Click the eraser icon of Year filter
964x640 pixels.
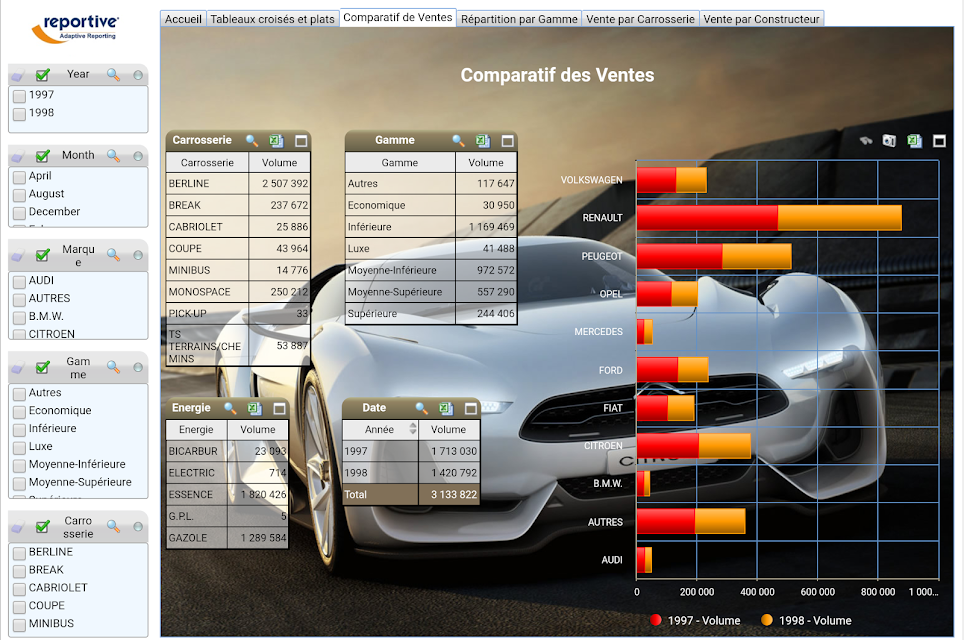(17, 76)
